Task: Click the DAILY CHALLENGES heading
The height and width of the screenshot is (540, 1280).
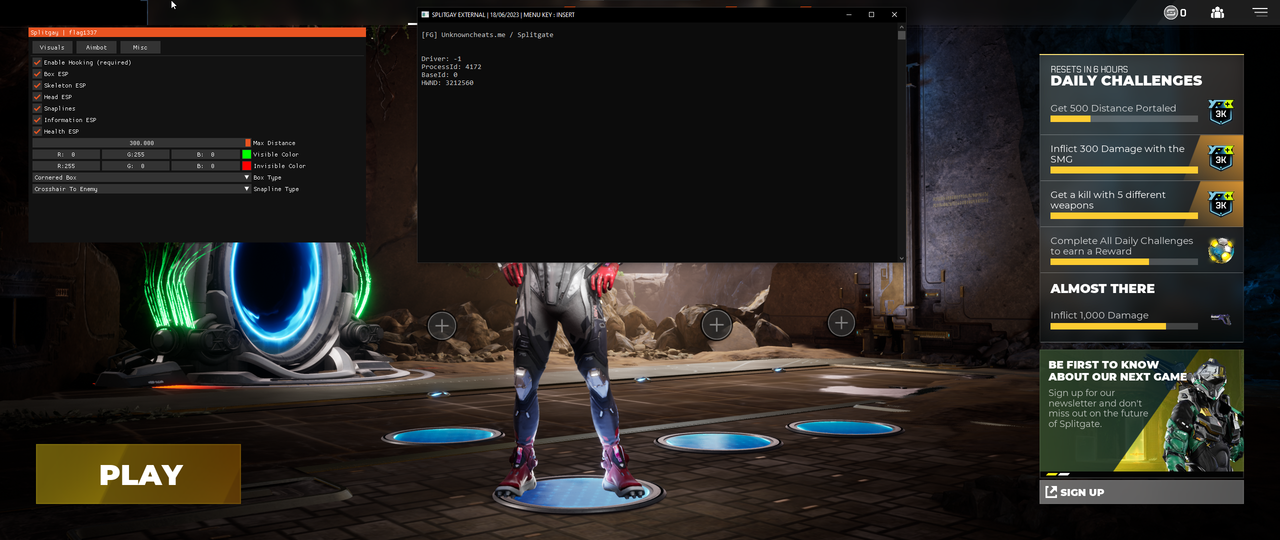Action: pos(1126,81)
